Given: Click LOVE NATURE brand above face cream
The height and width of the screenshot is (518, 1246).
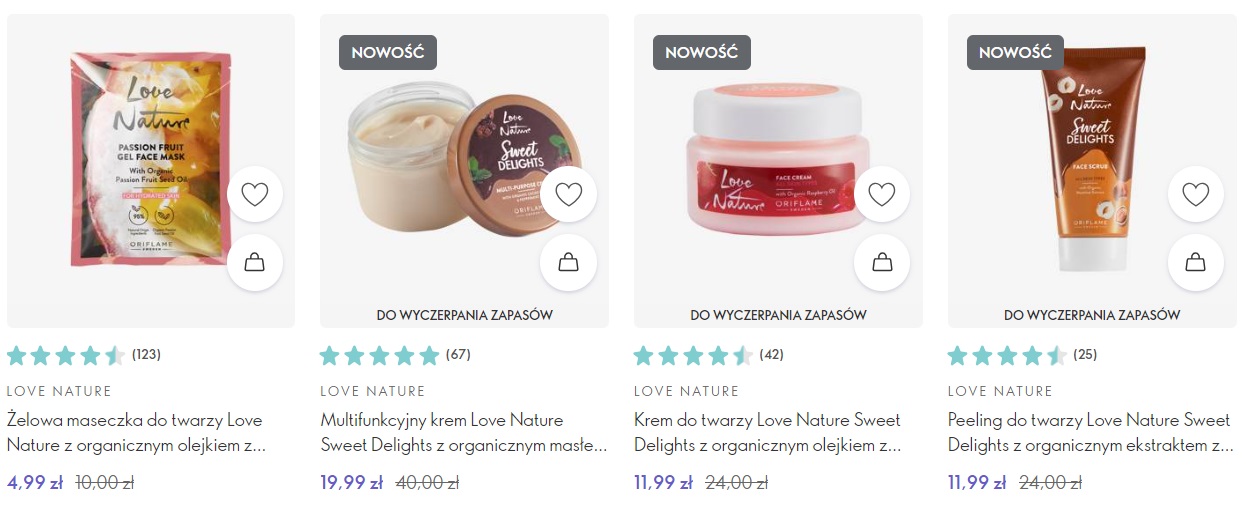Looking at the screenshot, I should (686, 391).
